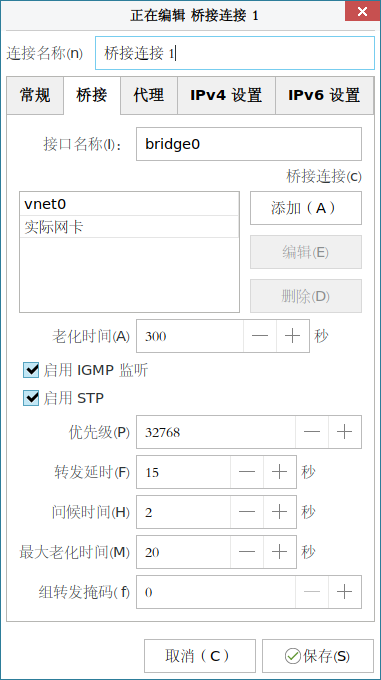Open the IPv4 设置 tab
Screen dimensions: 381x680
(x=226, y=95)
